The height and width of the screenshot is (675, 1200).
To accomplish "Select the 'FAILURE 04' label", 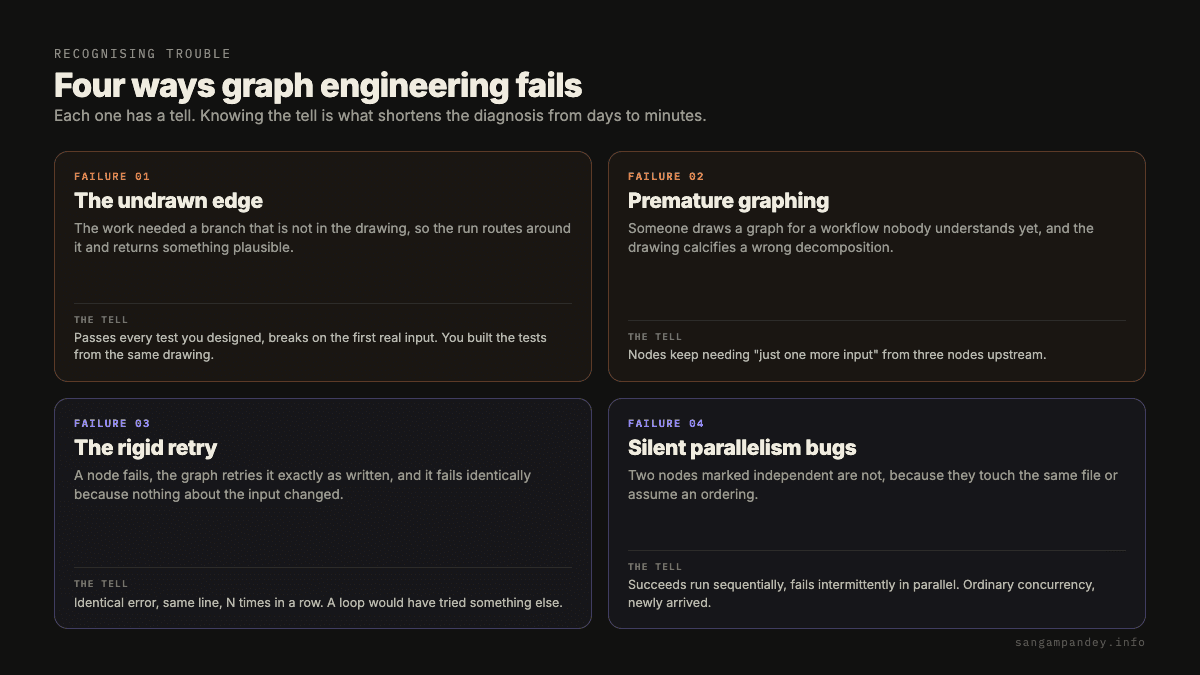I will 666,424.
